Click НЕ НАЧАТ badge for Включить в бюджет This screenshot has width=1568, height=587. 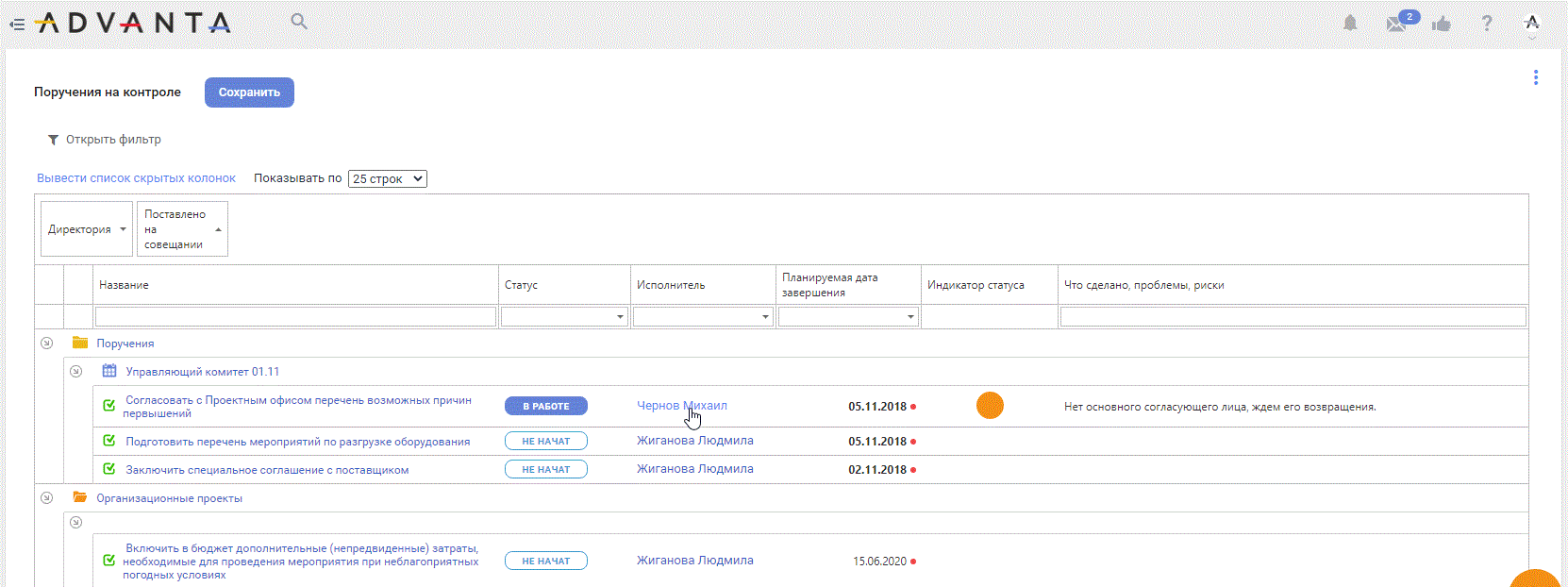click(x=546, y=561)
